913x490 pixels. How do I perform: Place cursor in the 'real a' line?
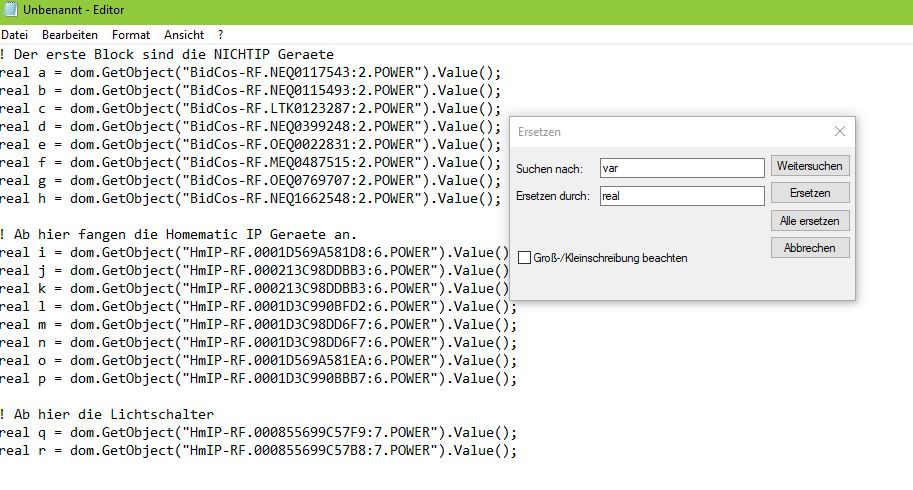pyautogui.click(x=250, y=72)
